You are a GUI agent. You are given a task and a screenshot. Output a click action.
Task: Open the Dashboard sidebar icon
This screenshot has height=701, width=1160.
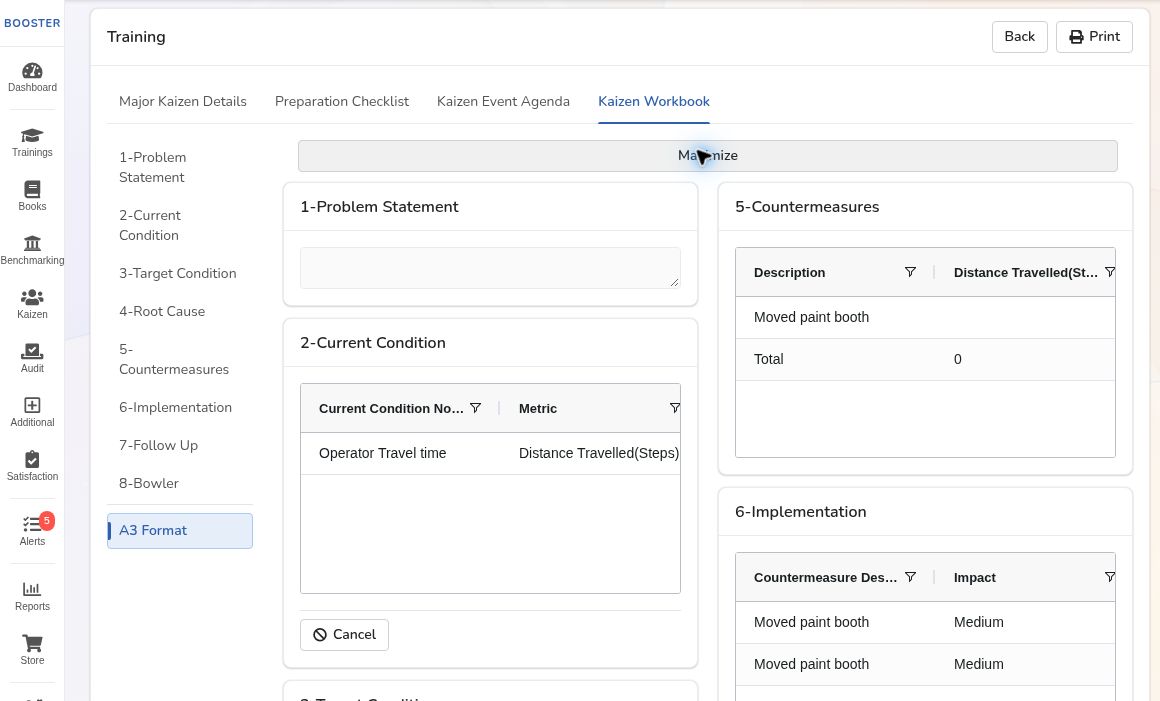[x=32, y=78]
